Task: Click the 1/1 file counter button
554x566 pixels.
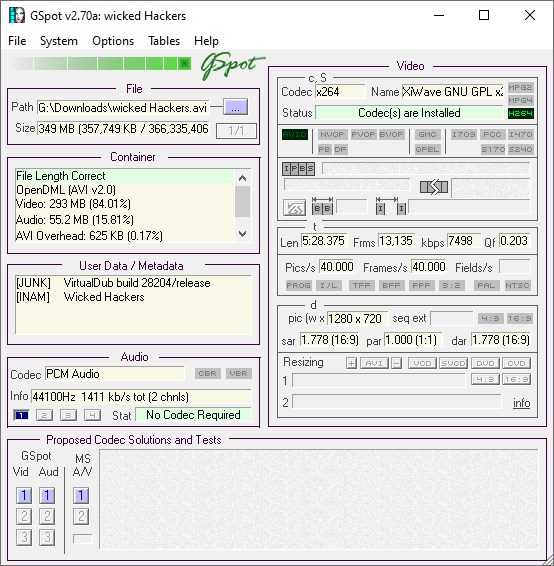Action: click(x=236, y=131)
